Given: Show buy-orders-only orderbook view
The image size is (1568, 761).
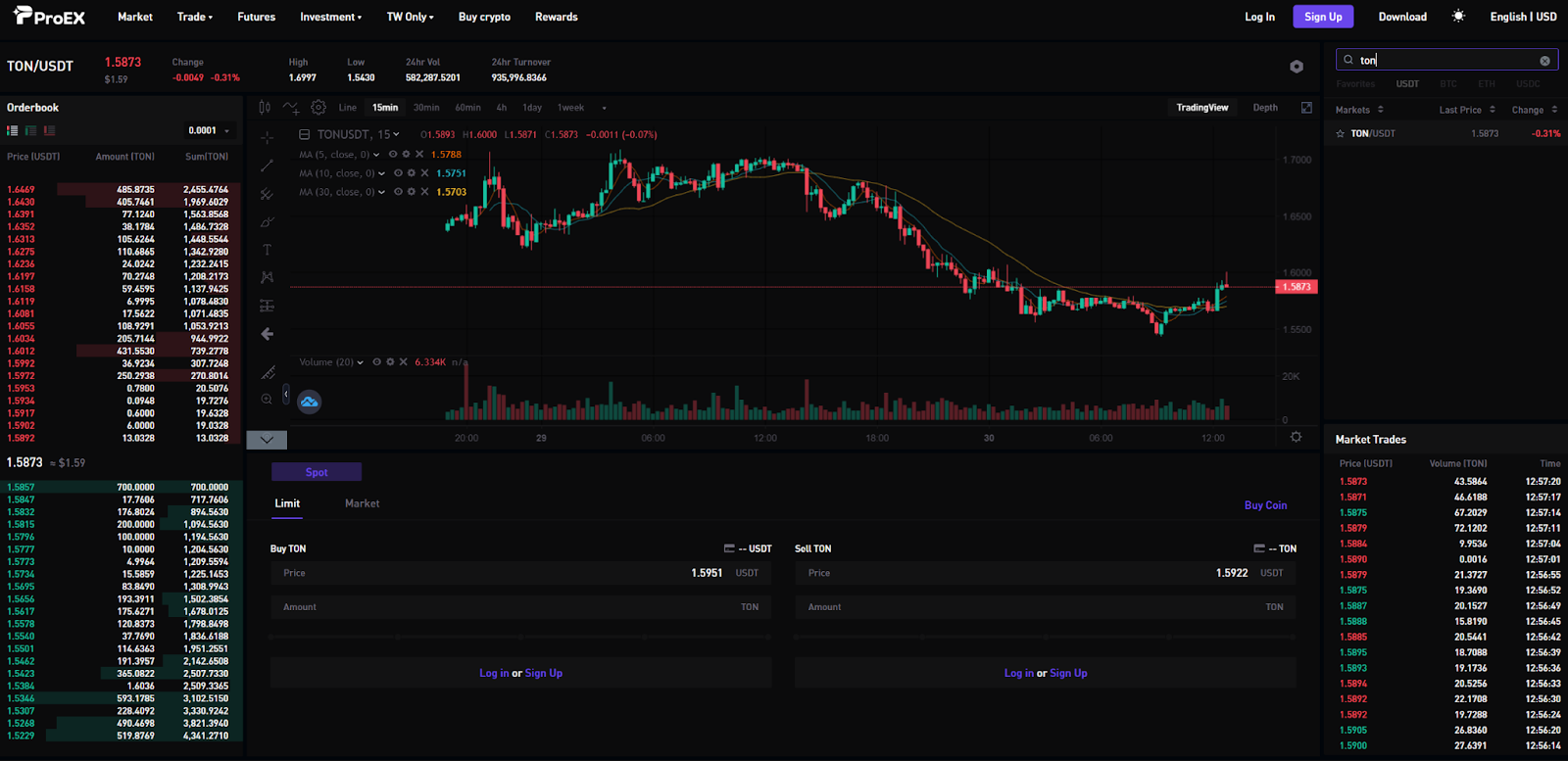Looking at the screenshot, I should 31,130.
